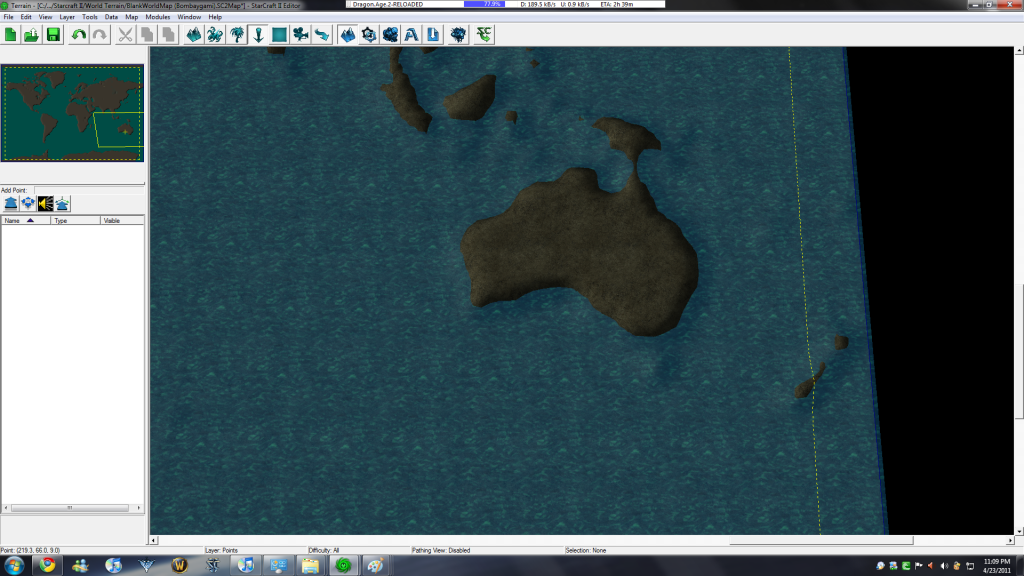Open the Paint palette taskbar icon
1024x576 pixels.
click(x=375, y=566)
